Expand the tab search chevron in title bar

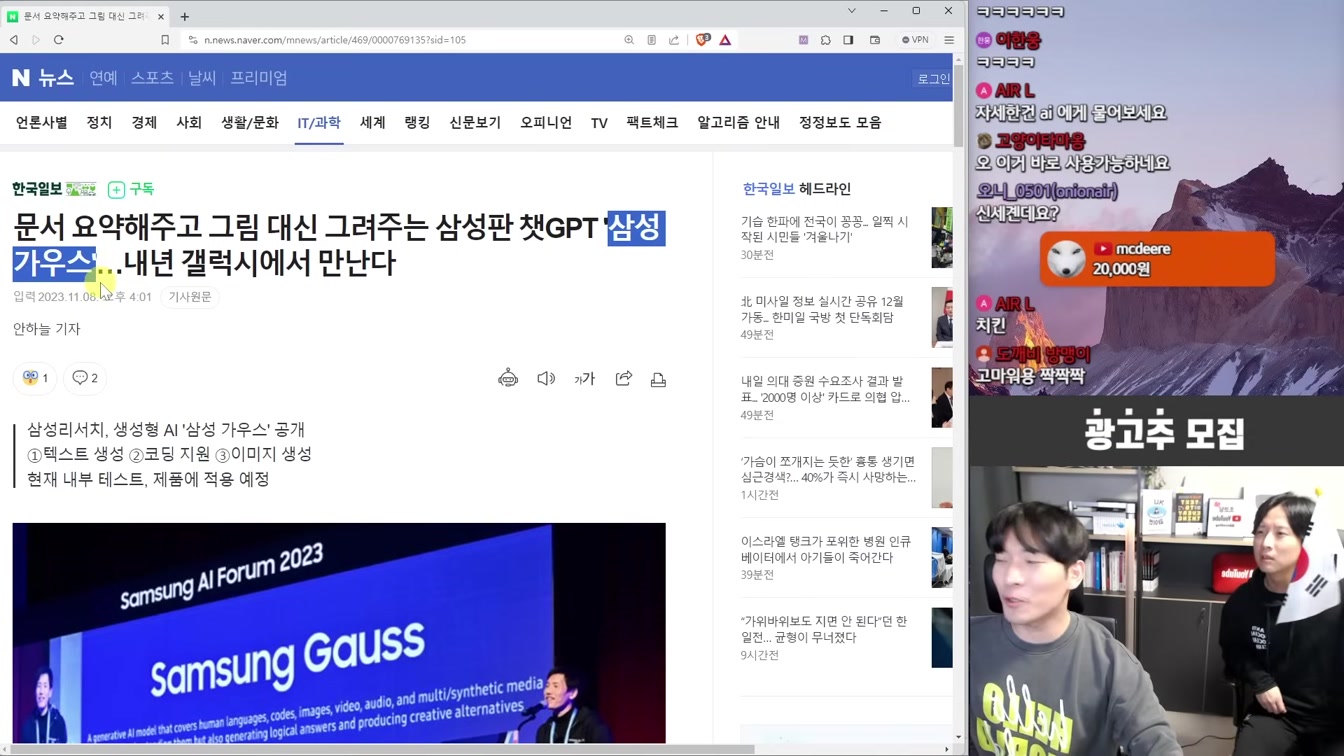852,11
